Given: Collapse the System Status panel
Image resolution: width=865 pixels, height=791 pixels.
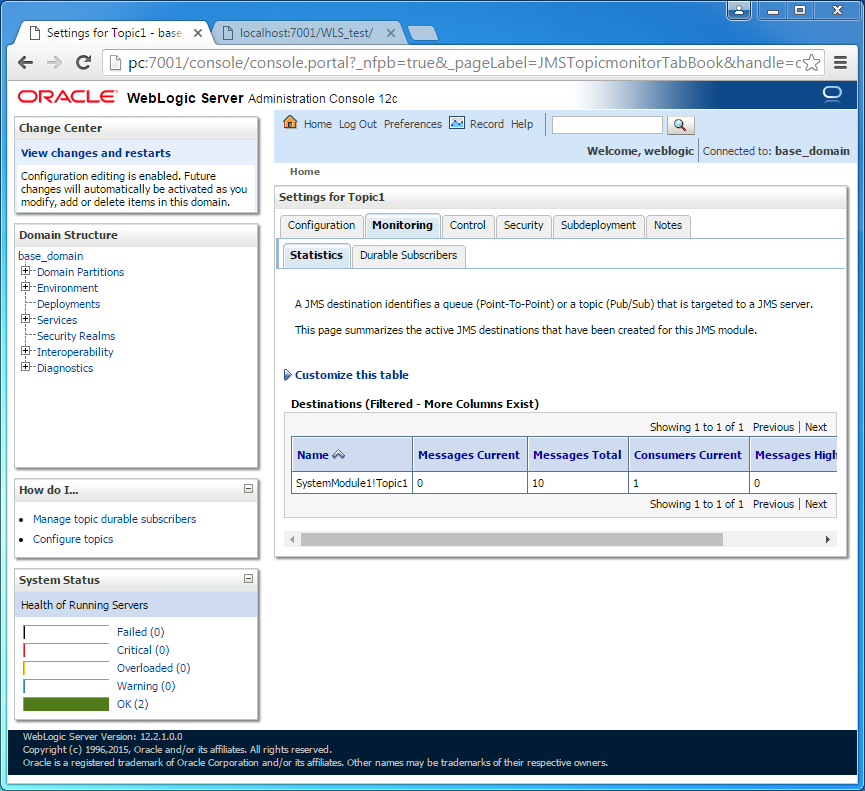Looking at the screenshot, I should (249, 579).
